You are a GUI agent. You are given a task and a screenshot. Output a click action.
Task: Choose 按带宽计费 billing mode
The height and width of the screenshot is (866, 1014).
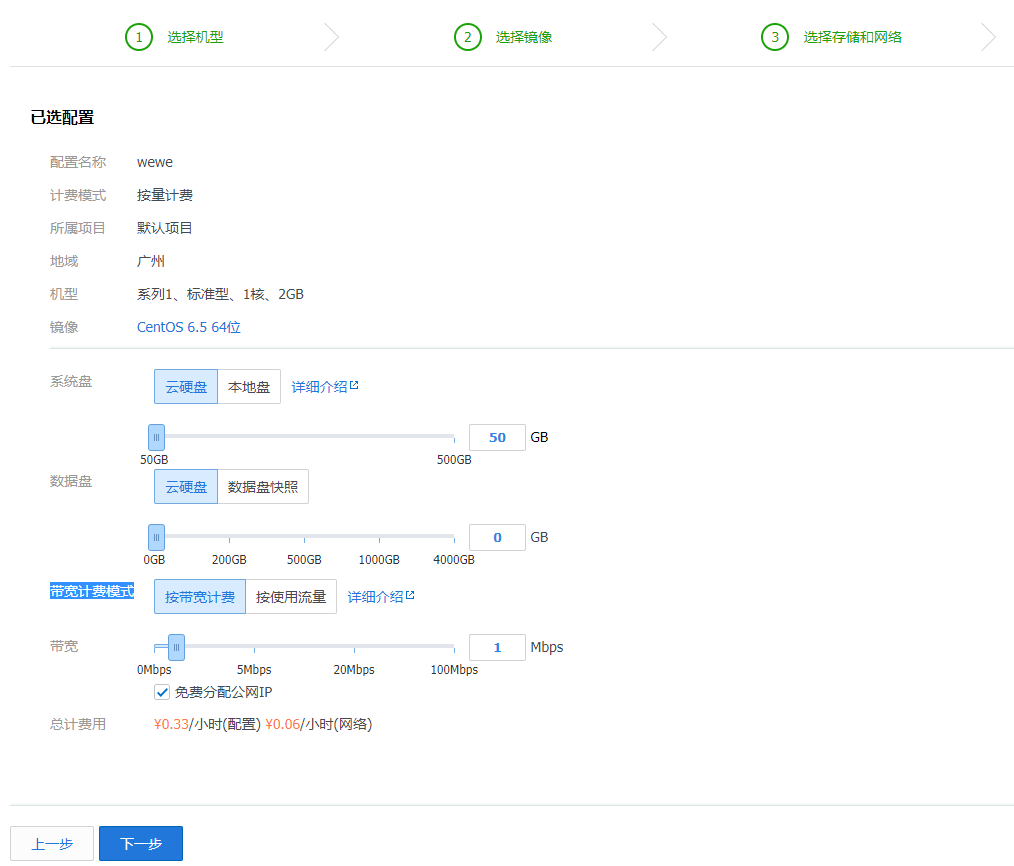click(x=200, y=596)
